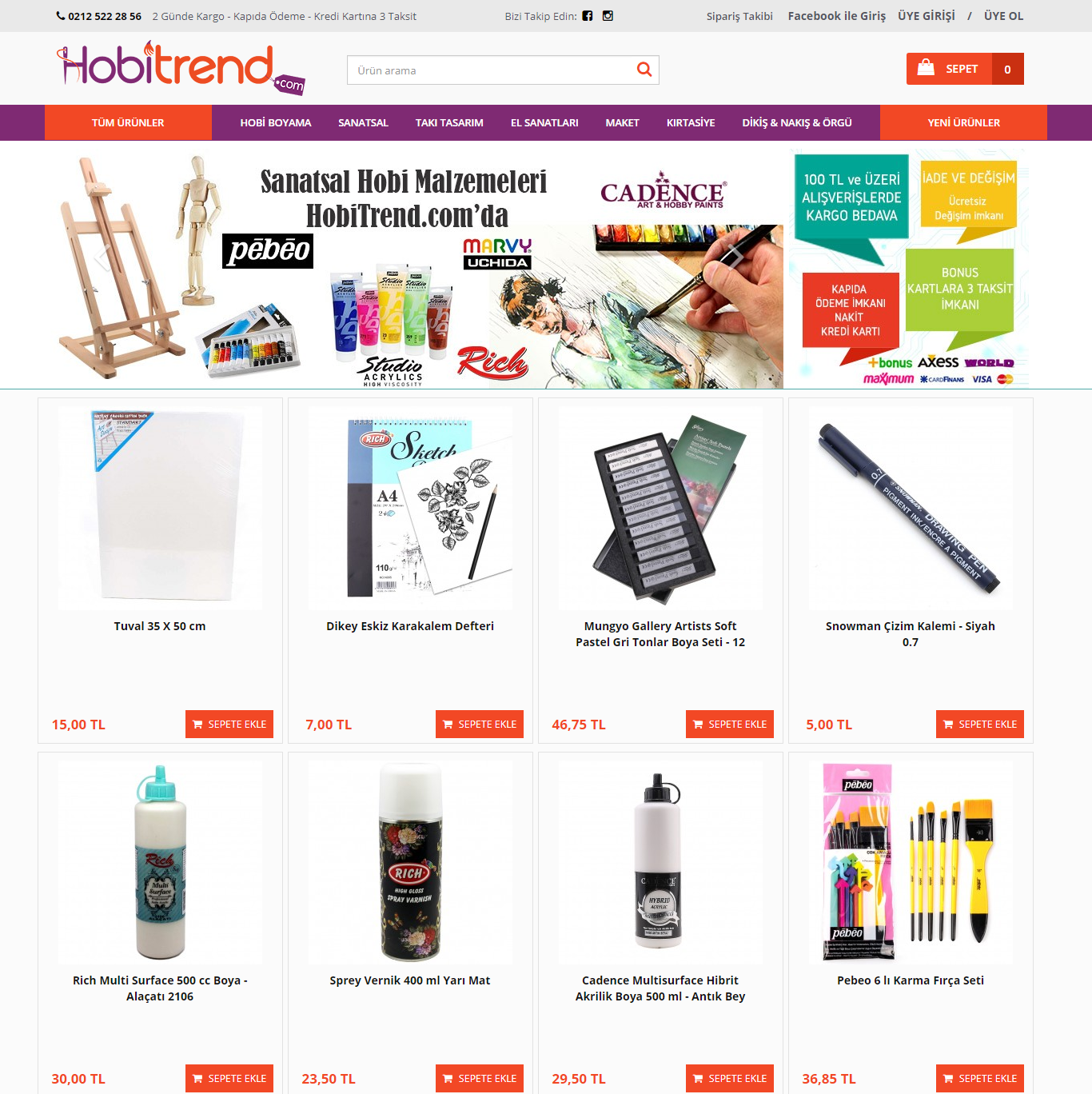Open the Facebook page icon
Viewport: 1092px width, 1094px height.
tap(588, 16)
